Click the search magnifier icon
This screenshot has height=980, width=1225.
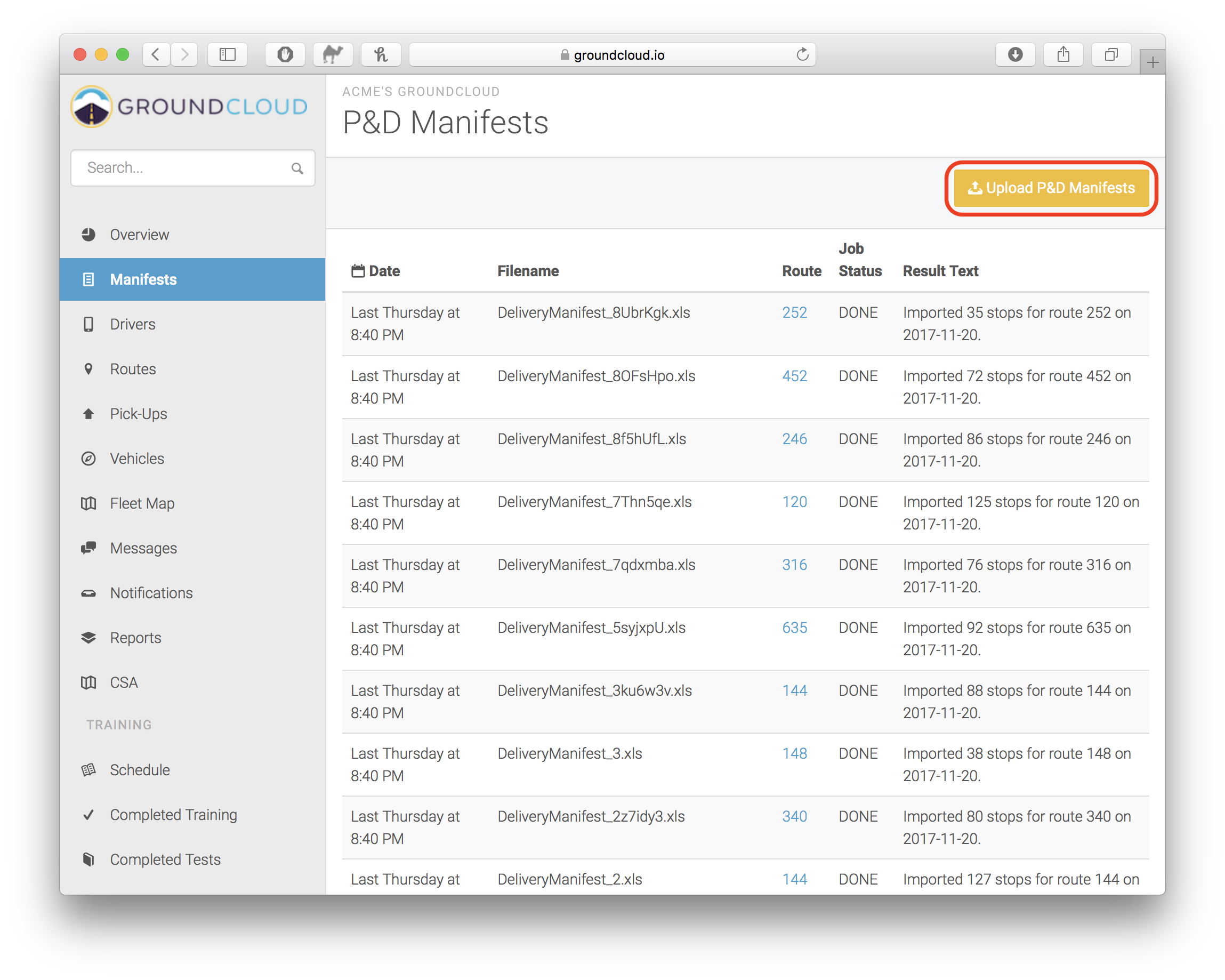coord(297,168)
